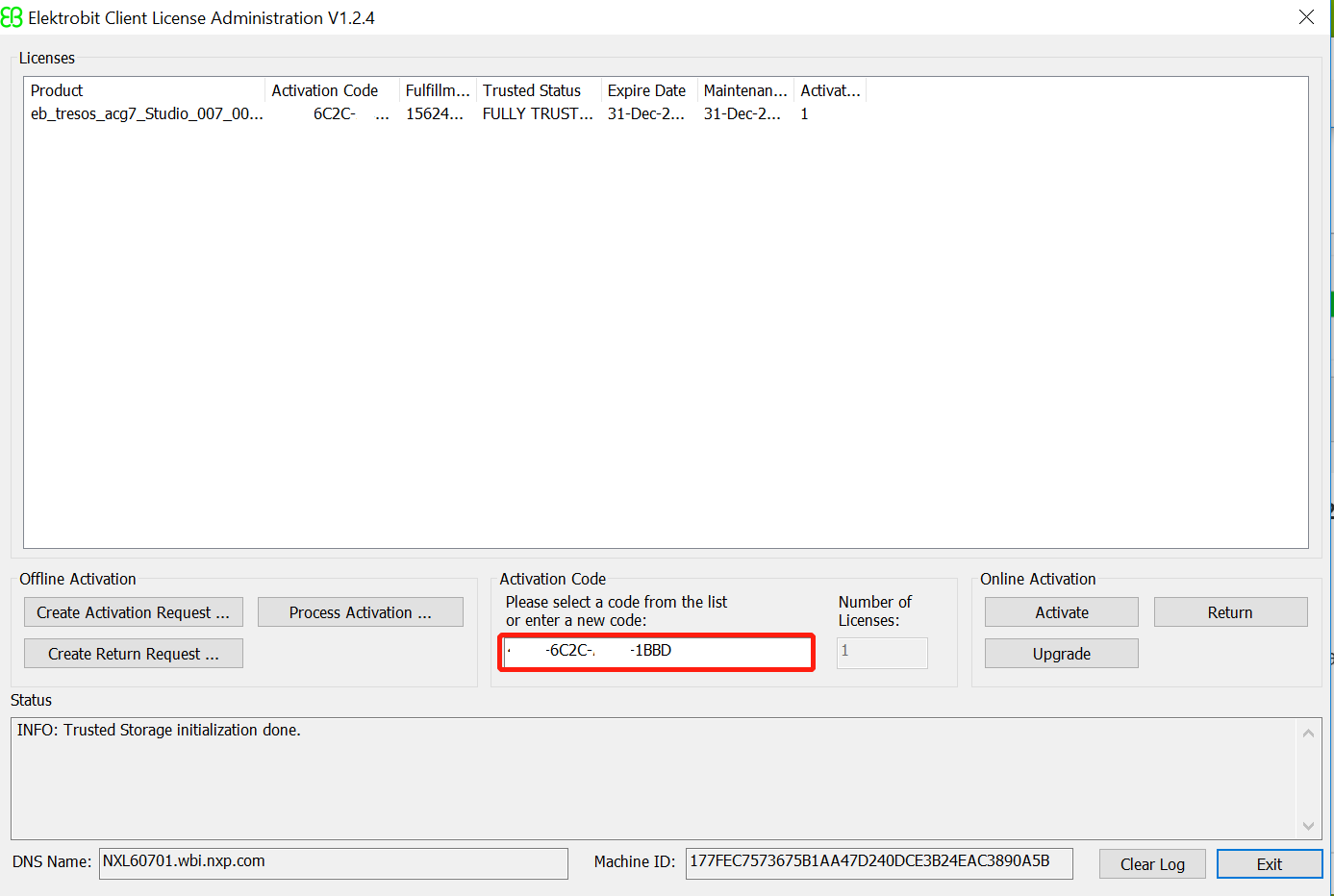Image resolution: width=1334 pixels, height=896 pixels.
Task: Select the 15624... fulfillment cell
Action: click(435, 113)
